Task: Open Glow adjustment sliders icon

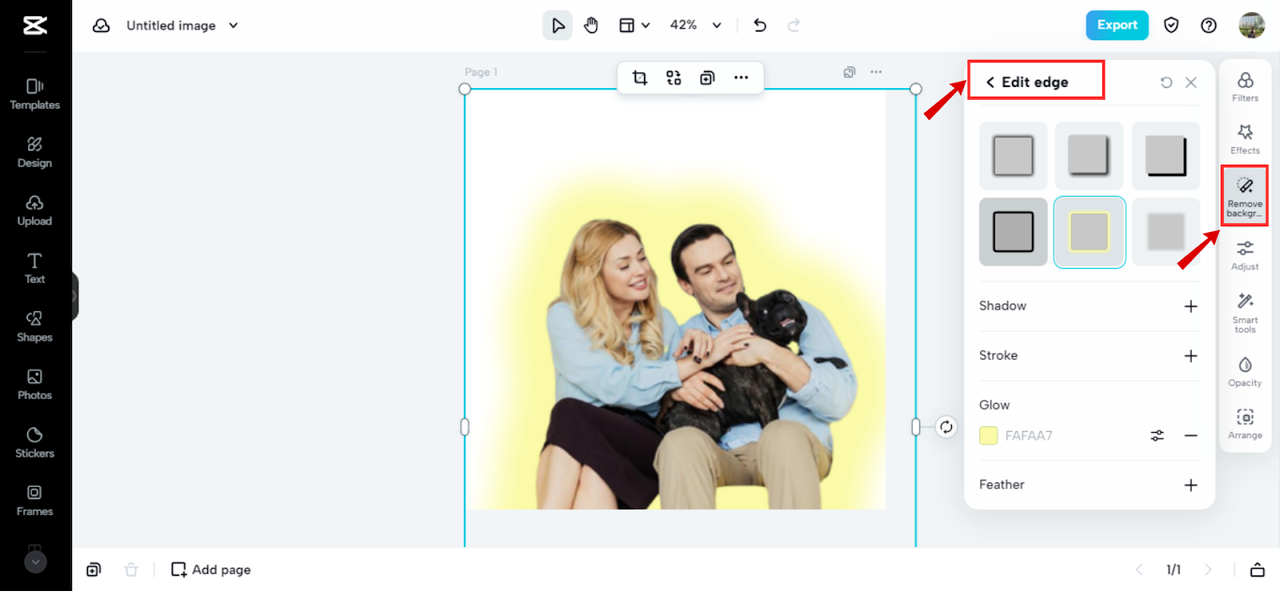Action: coord(1157,435)
